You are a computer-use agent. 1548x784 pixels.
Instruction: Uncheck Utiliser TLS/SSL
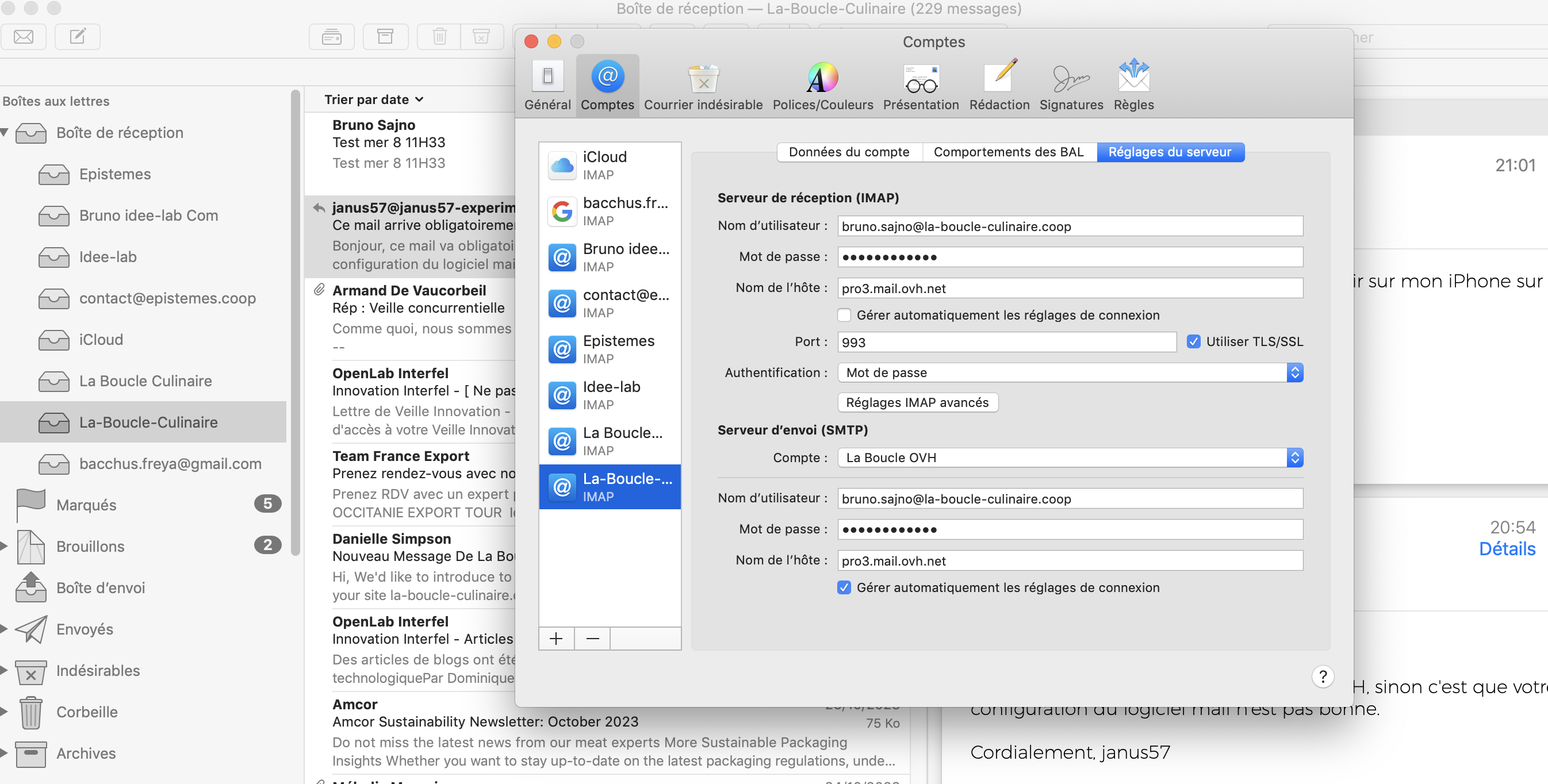point(1193,342)
